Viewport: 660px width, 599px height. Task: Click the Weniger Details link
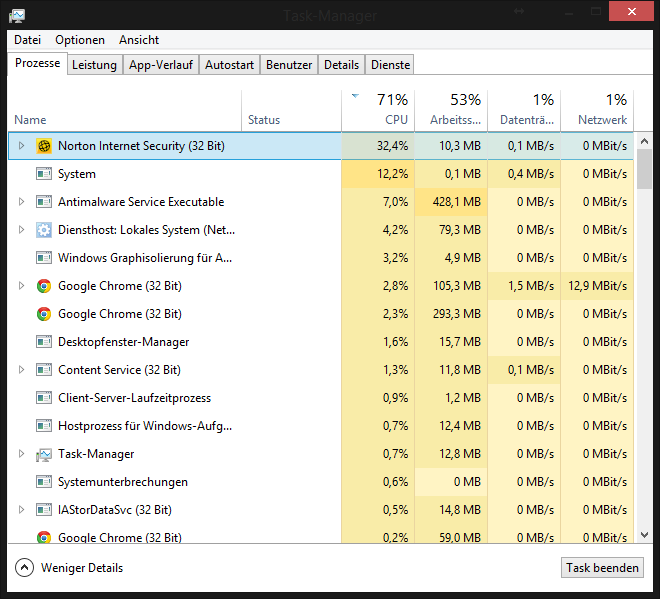pyautogui.click(x=82, y=568)
